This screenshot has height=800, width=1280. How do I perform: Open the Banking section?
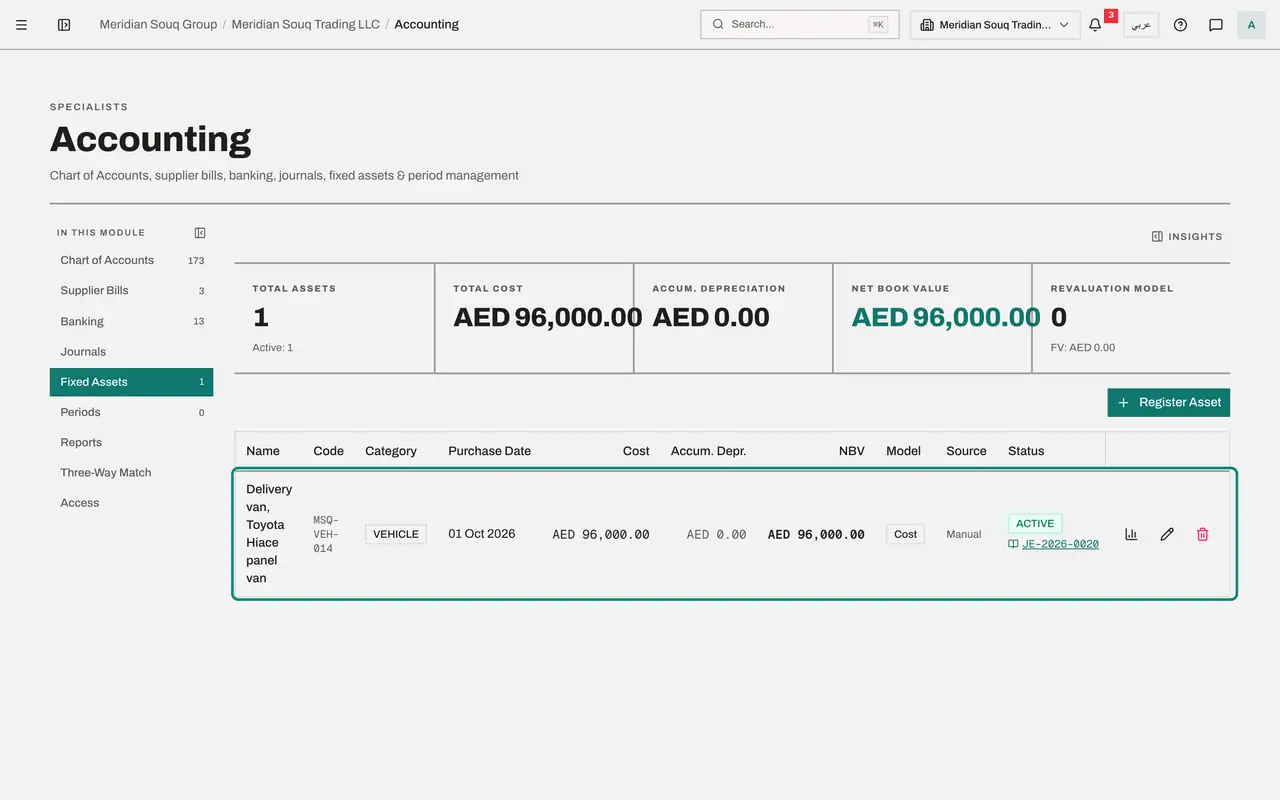[131, 321]
